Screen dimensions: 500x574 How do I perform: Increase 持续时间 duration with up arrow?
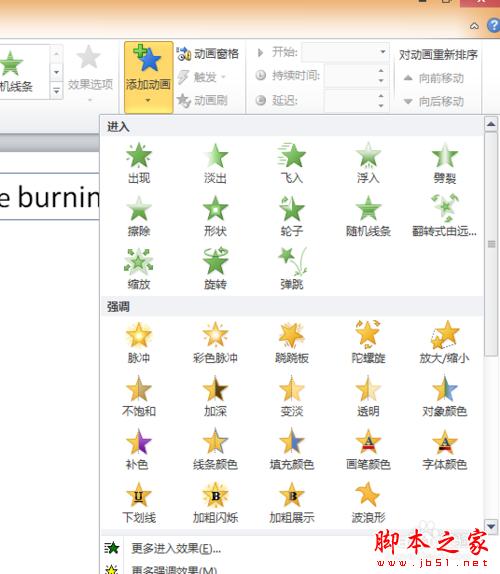click(x=381, y=71)
